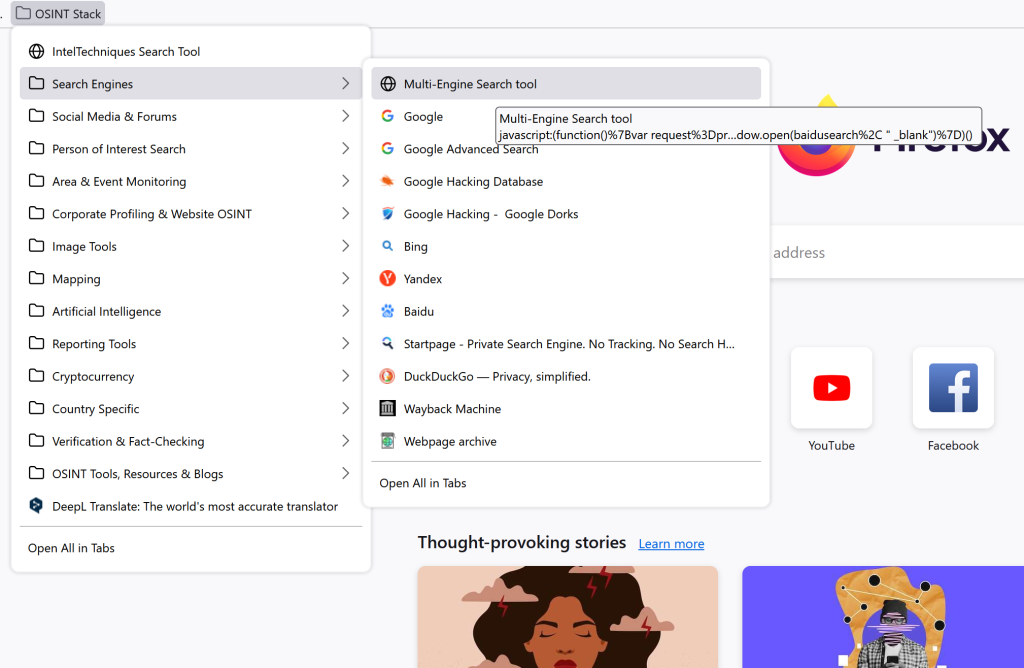The image size is (1024, 668).
Task: Click the Social Media & Forums folder icon
Action: click(37, 116)
